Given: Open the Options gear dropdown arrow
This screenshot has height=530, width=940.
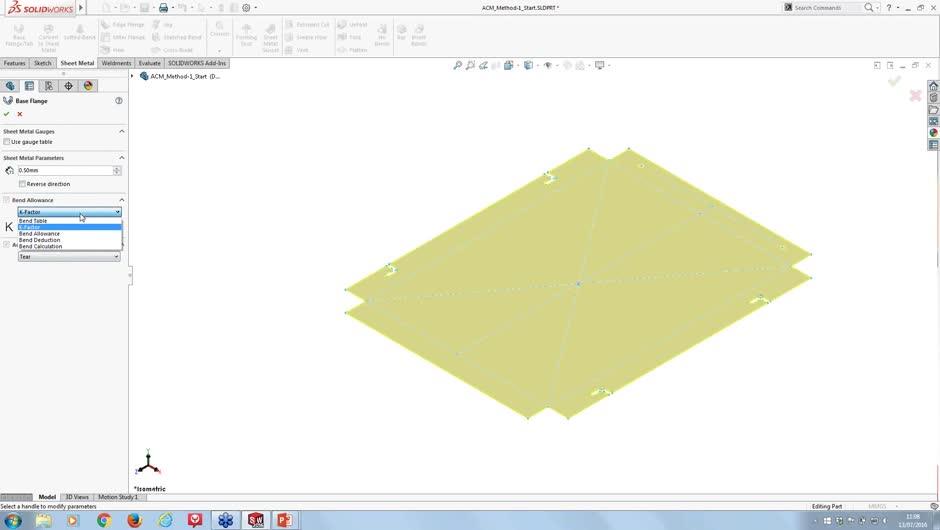Looking at the screenshot, I should (x=255, y=8).
